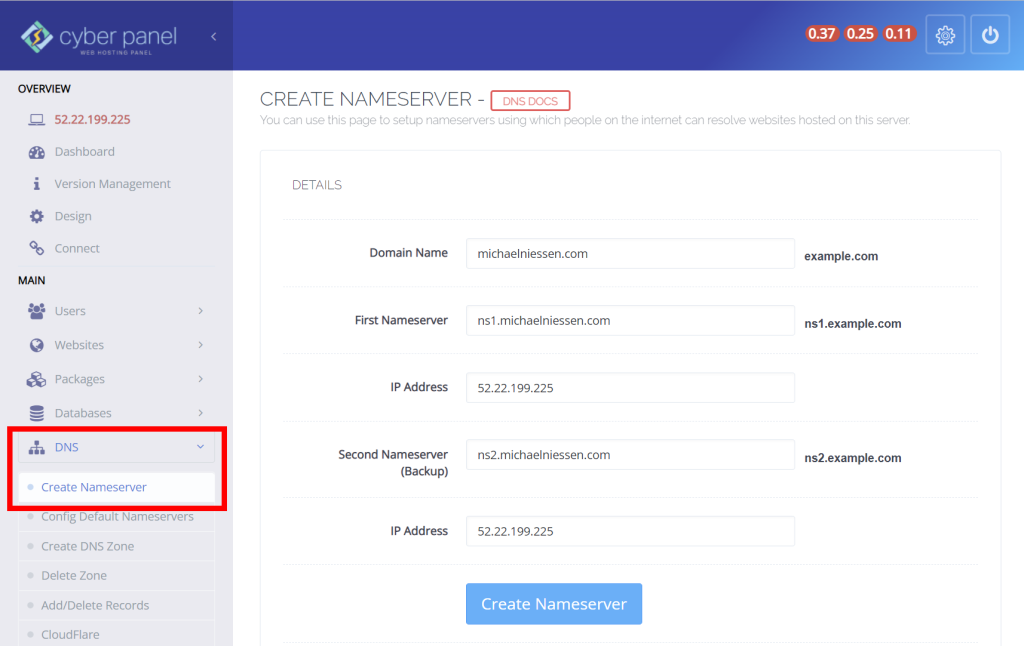Click IP Address field under Second Nameserver
Viewport: 1024px width, 646px height.
click(630, 531)
